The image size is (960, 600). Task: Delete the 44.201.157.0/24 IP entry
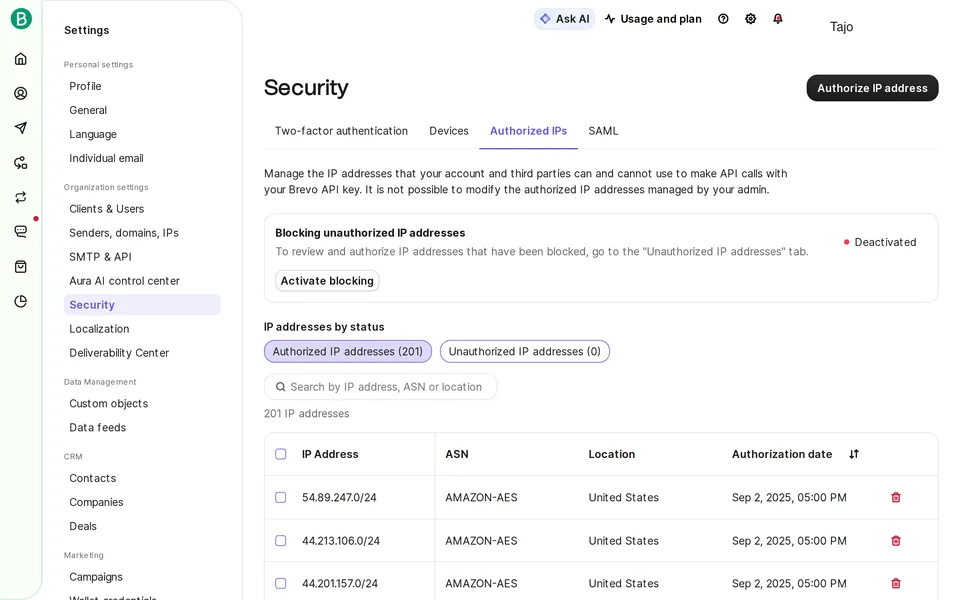point(896,583)
